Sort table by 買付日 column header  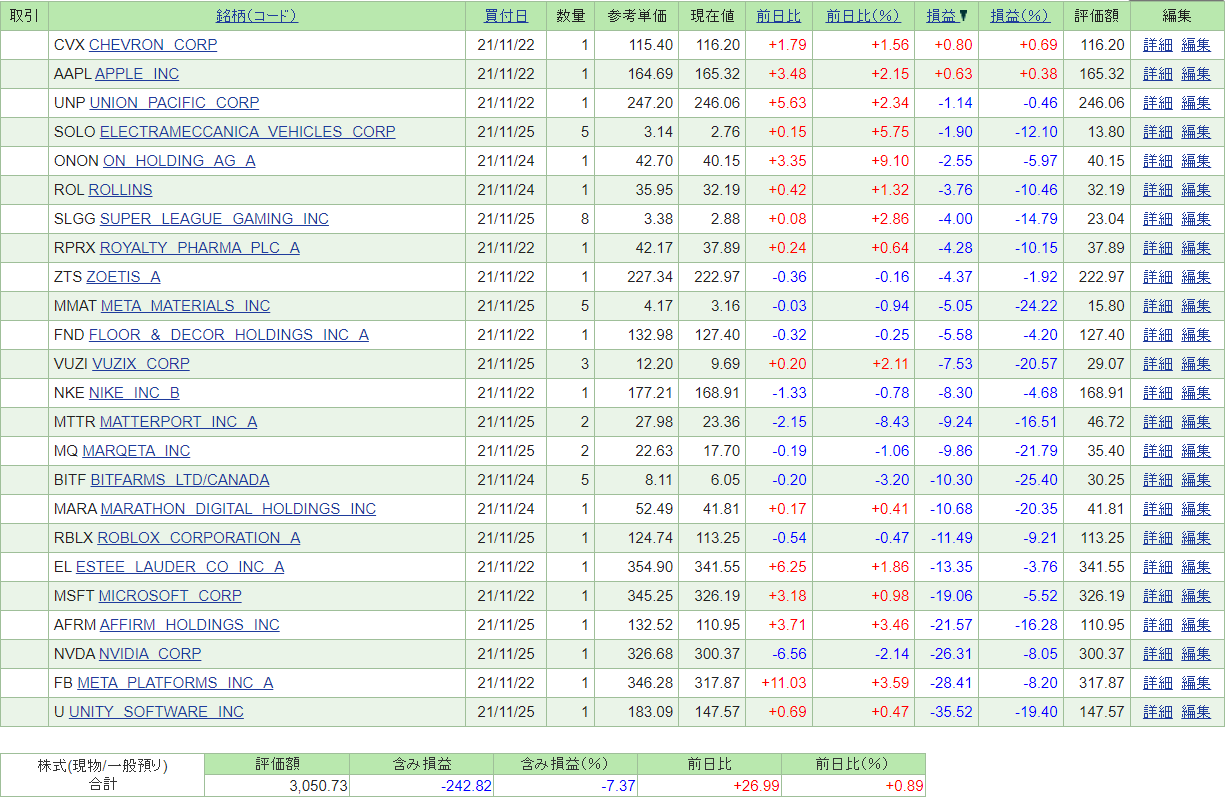click(x=506, y=16)
